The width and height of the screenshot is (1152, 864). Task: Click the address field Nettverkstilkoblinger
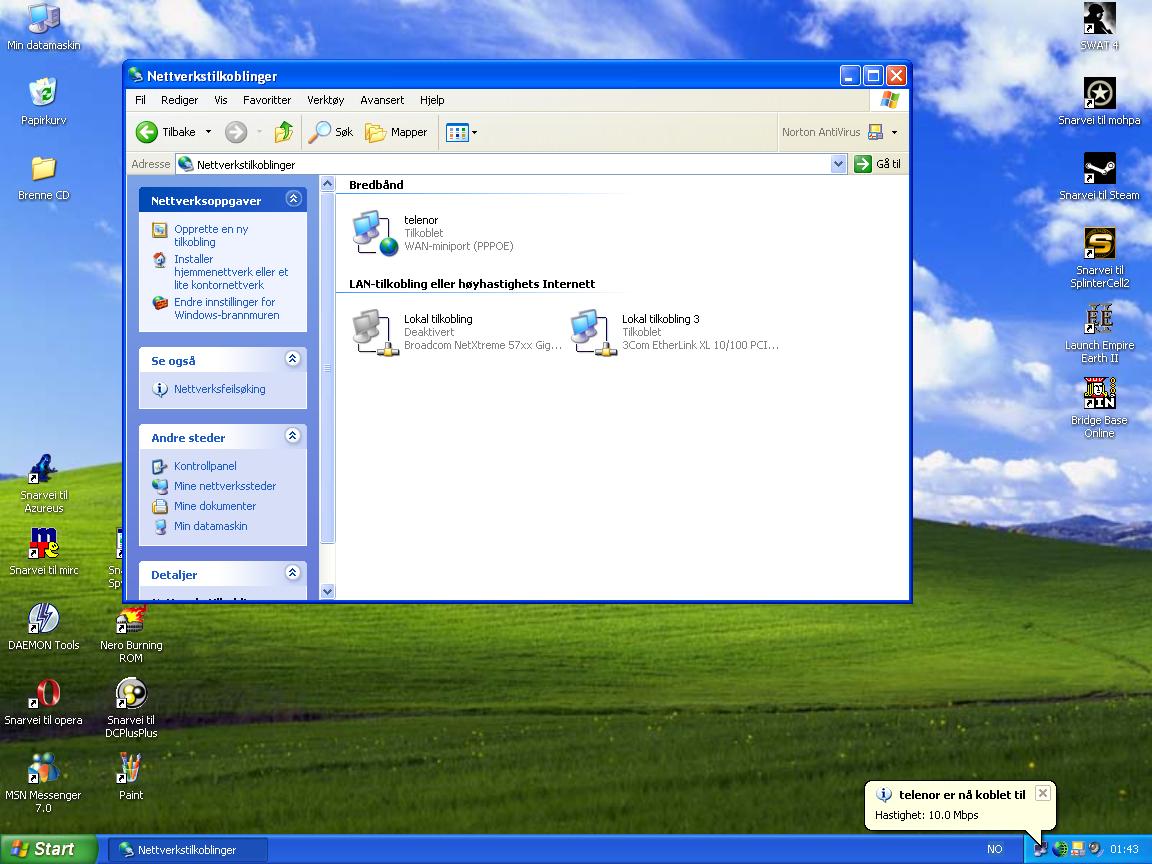coord(503,165)
